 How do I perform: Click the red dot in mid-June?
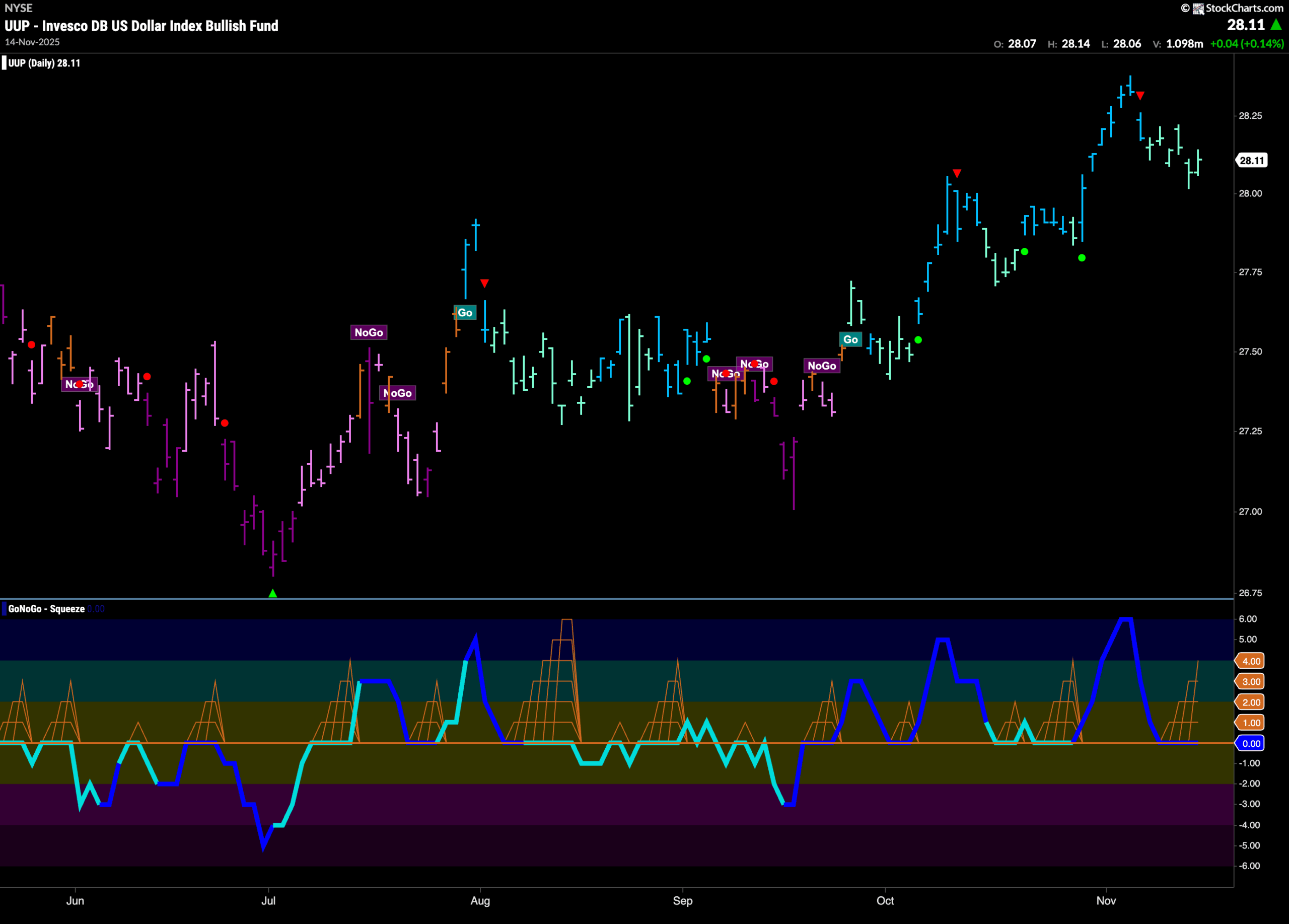tap(147, 377)
